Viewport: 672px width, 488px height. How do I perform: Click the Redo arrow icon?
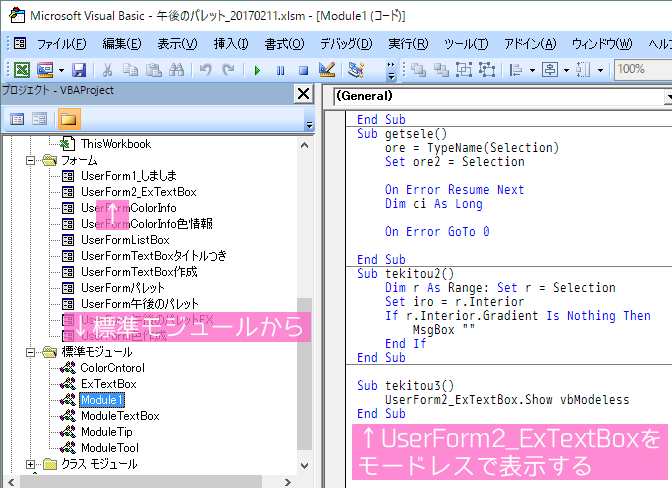pos(228,69)
